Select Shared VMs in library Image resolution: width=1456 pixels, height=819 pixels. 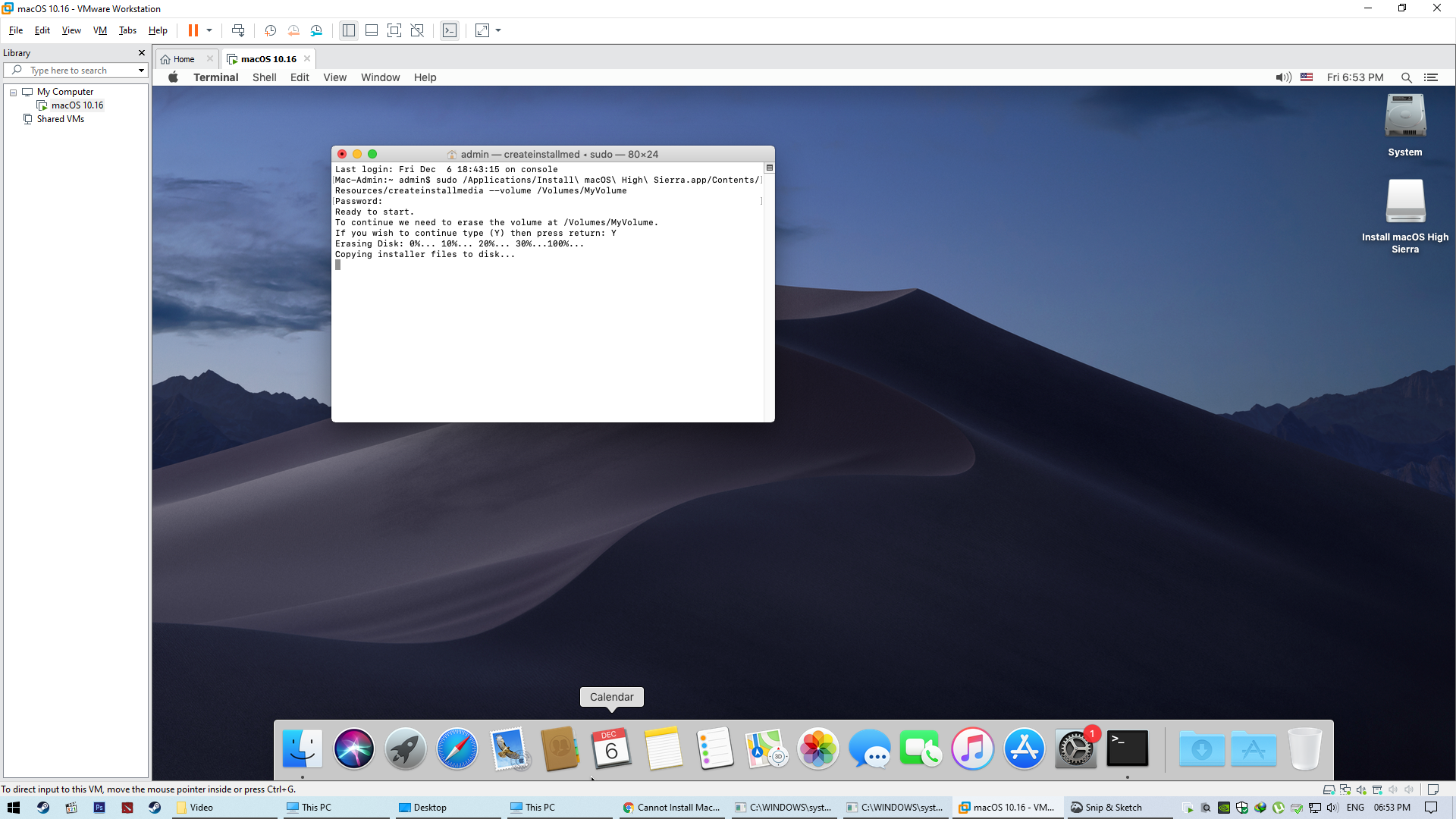pyautogui.click(x=60, y=119)
